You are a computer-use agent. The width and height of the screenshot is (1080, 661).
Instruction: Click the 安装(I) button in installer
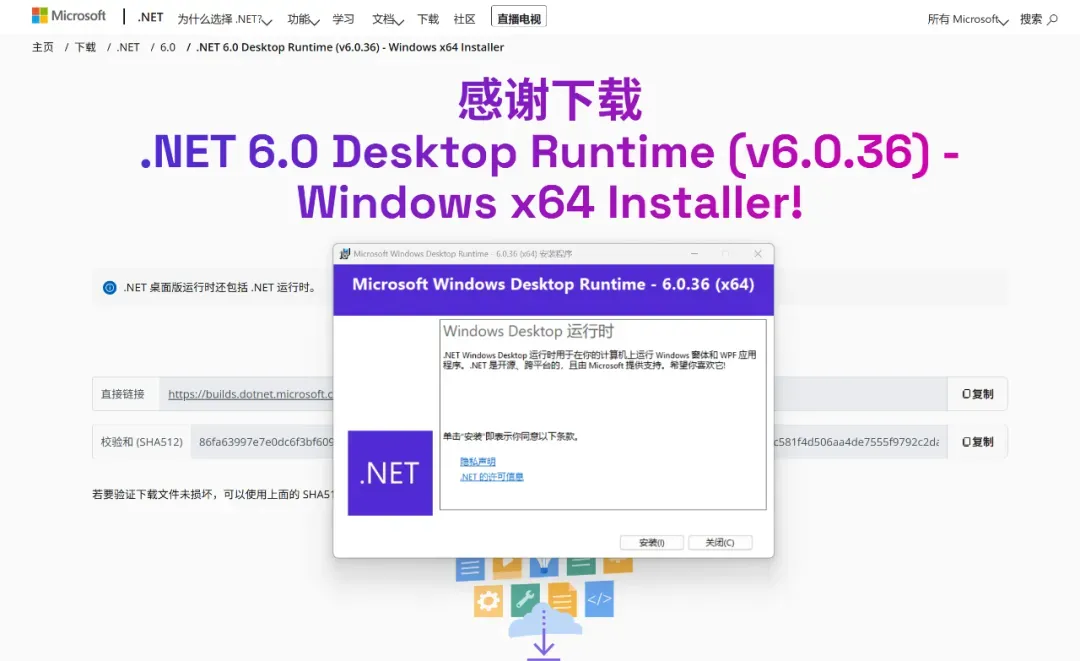click(x=652, y=543)
